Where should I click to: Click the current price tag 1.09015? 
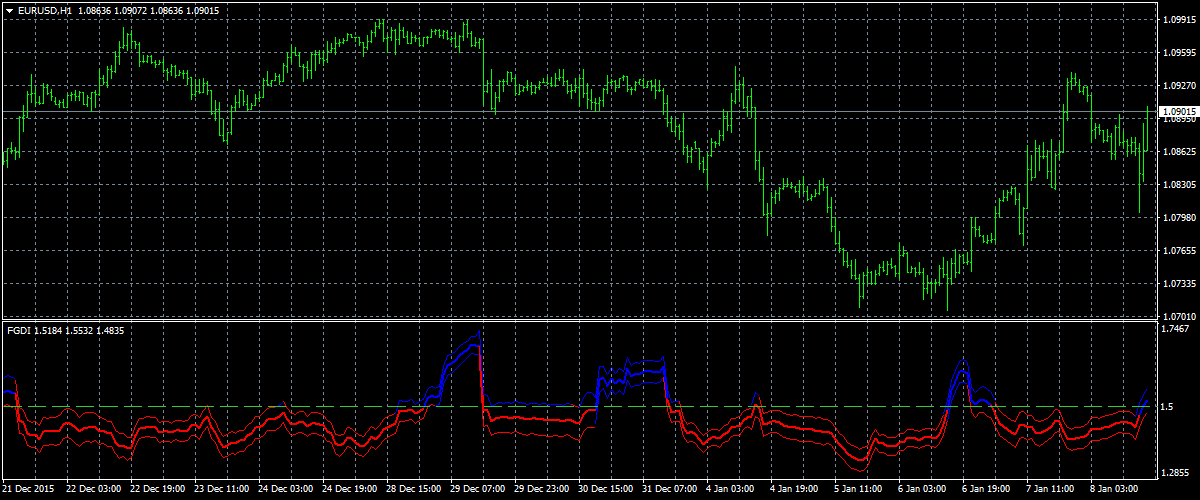1178,111
